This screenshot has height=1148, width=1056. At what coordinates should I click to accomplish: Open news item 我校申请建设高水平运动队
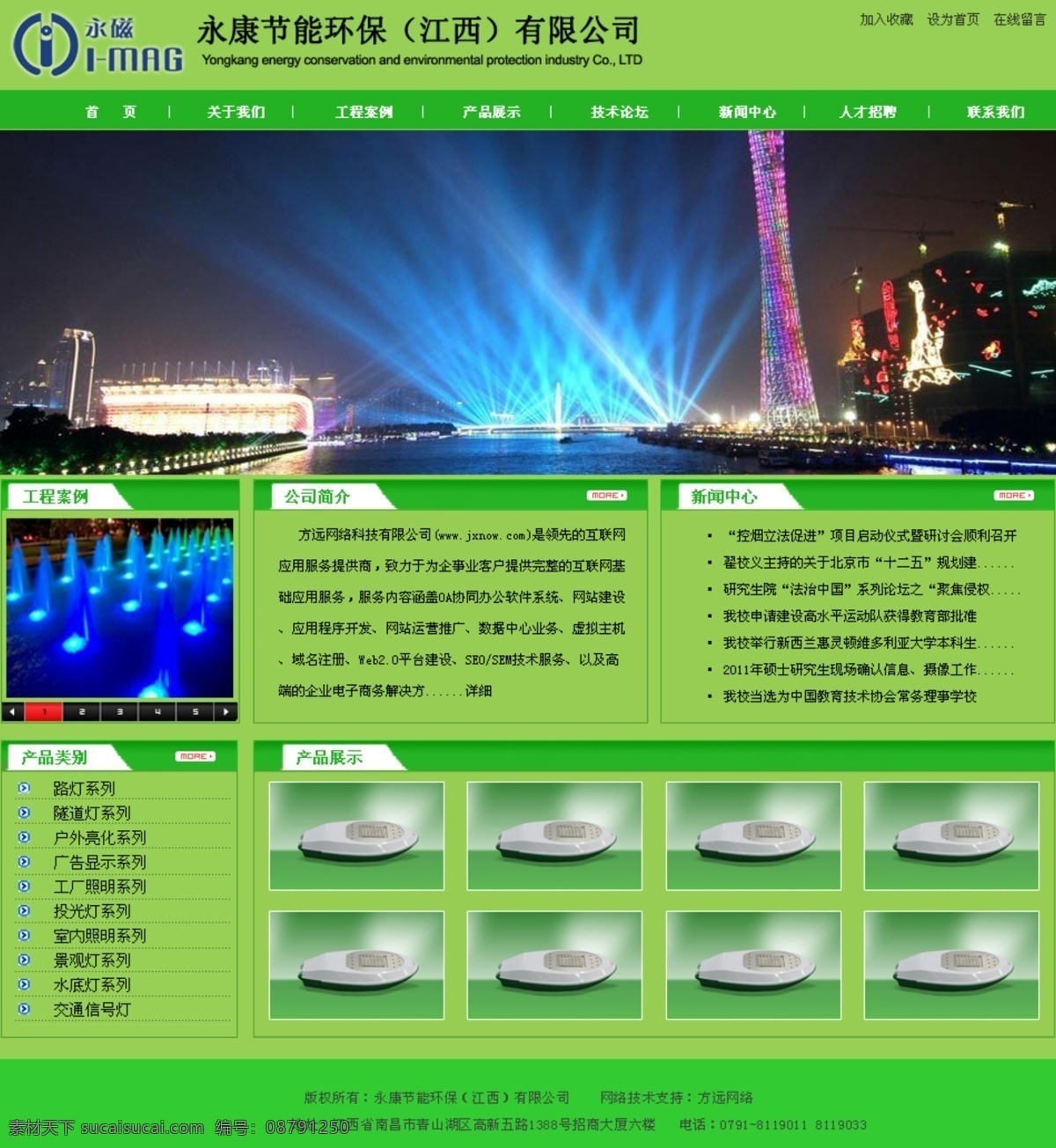tap(850, 616)
